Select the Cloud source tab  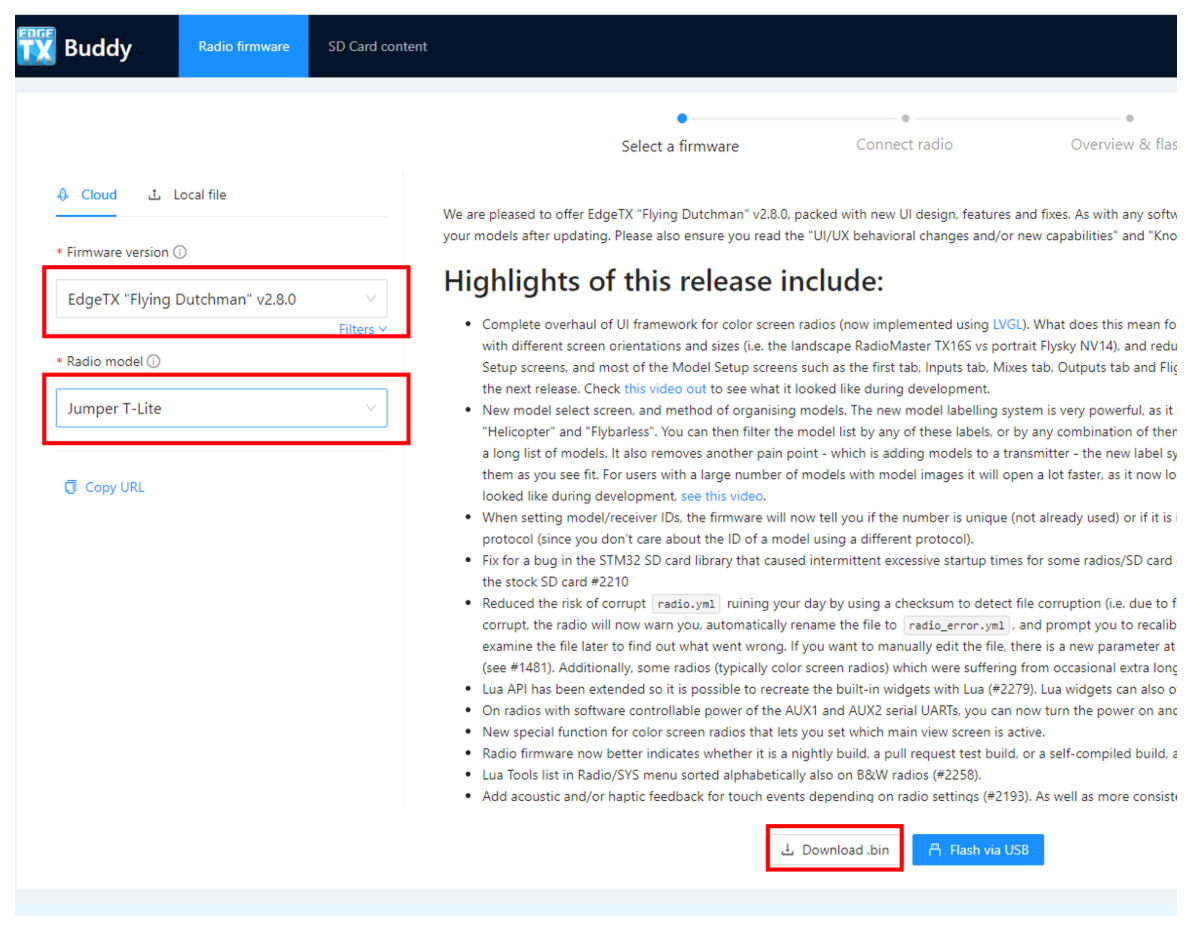[87, 195]
